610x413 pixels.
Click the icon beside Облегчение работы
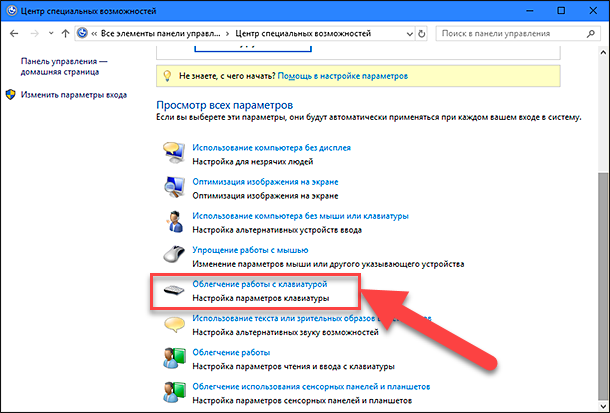point(174,358)
